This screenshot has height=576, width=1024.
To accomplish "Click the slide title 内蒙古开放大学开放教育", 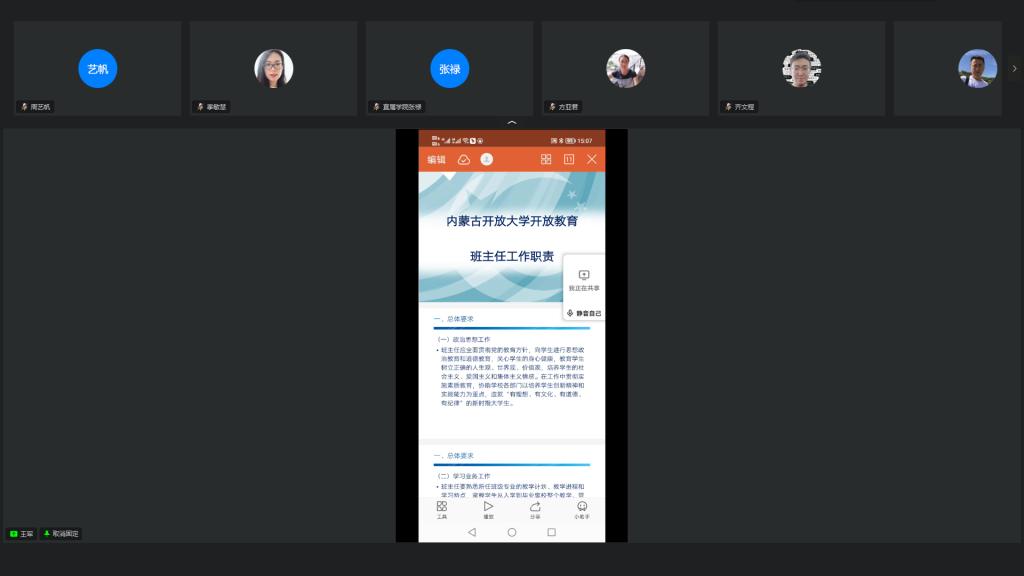I will pos(512,221).
